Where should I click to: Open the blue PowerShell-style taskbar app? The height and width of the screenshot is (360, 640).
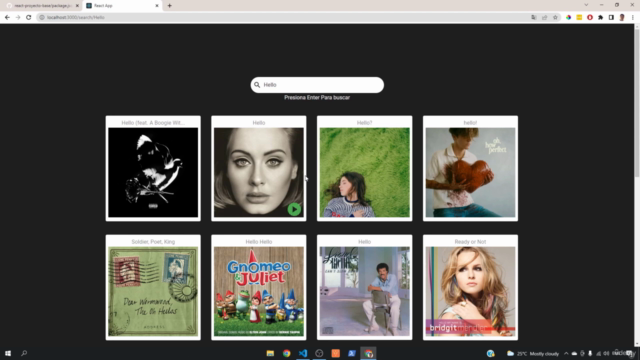352,353
